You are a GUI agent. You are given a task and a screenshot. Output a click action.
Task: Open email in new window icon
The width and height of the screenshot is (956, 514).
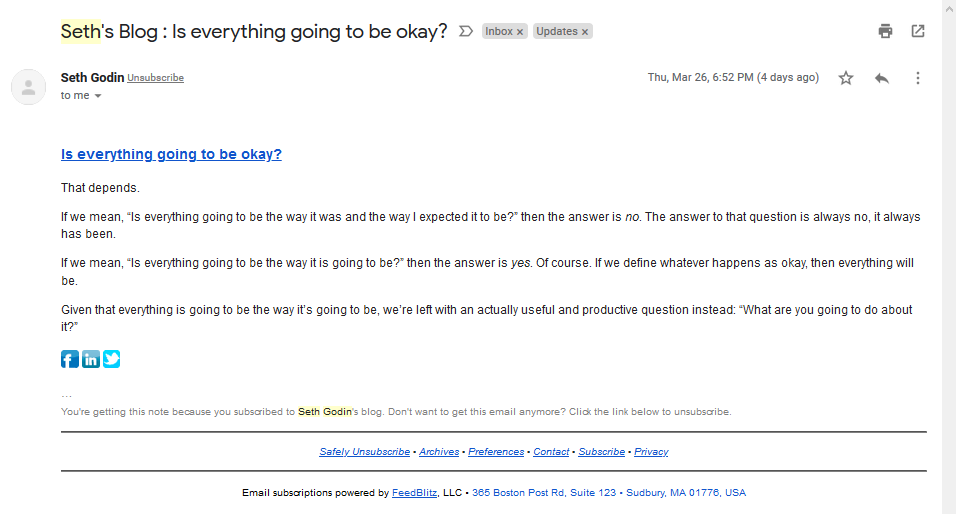click(918, 31)
